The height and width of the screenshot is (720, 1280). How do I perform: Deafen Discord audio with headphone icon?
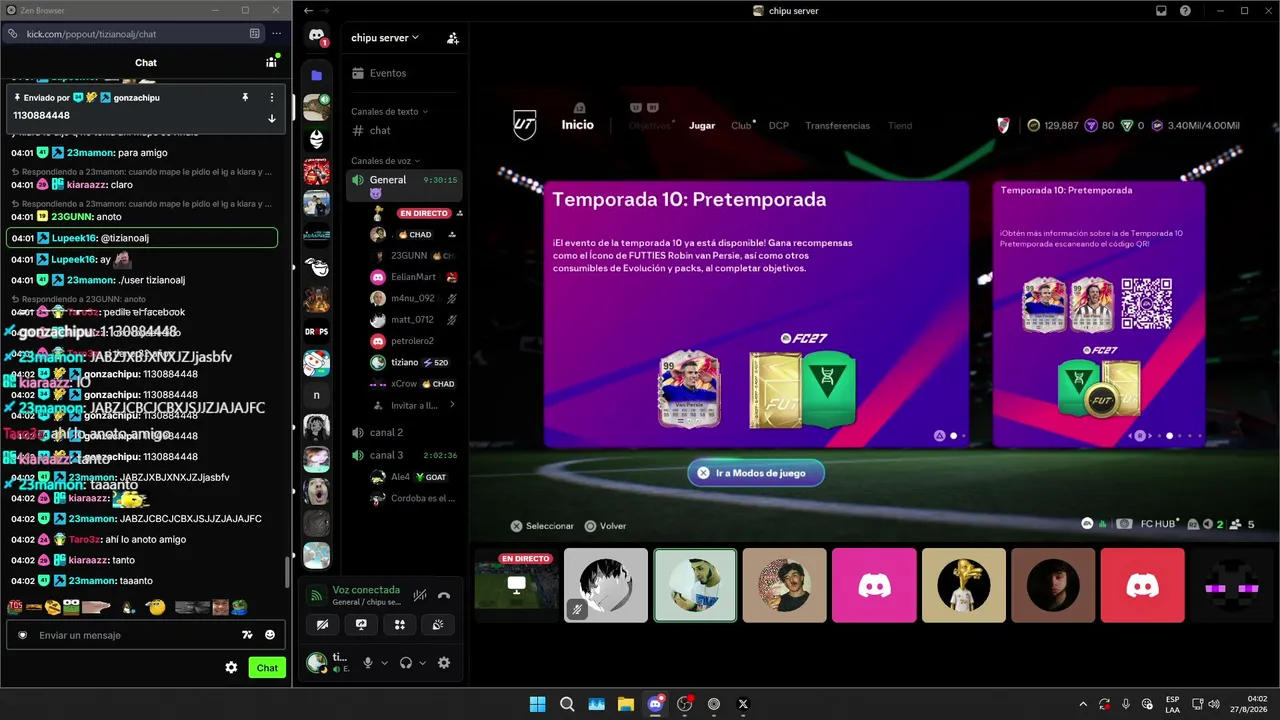tap(406, 663)
